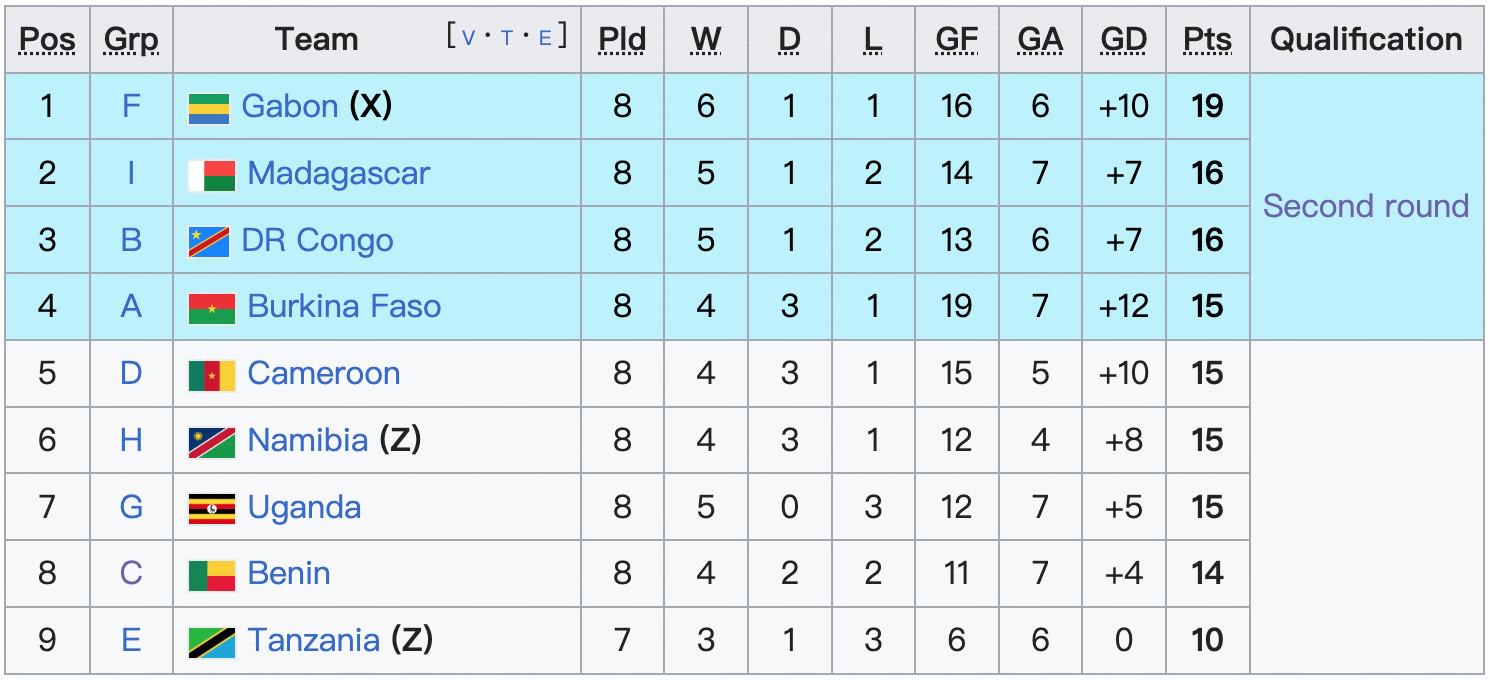Image resolution: width=1490 pixels, height=680 pixels.
Task: Open the Madagascar team link
Action: 338,173
